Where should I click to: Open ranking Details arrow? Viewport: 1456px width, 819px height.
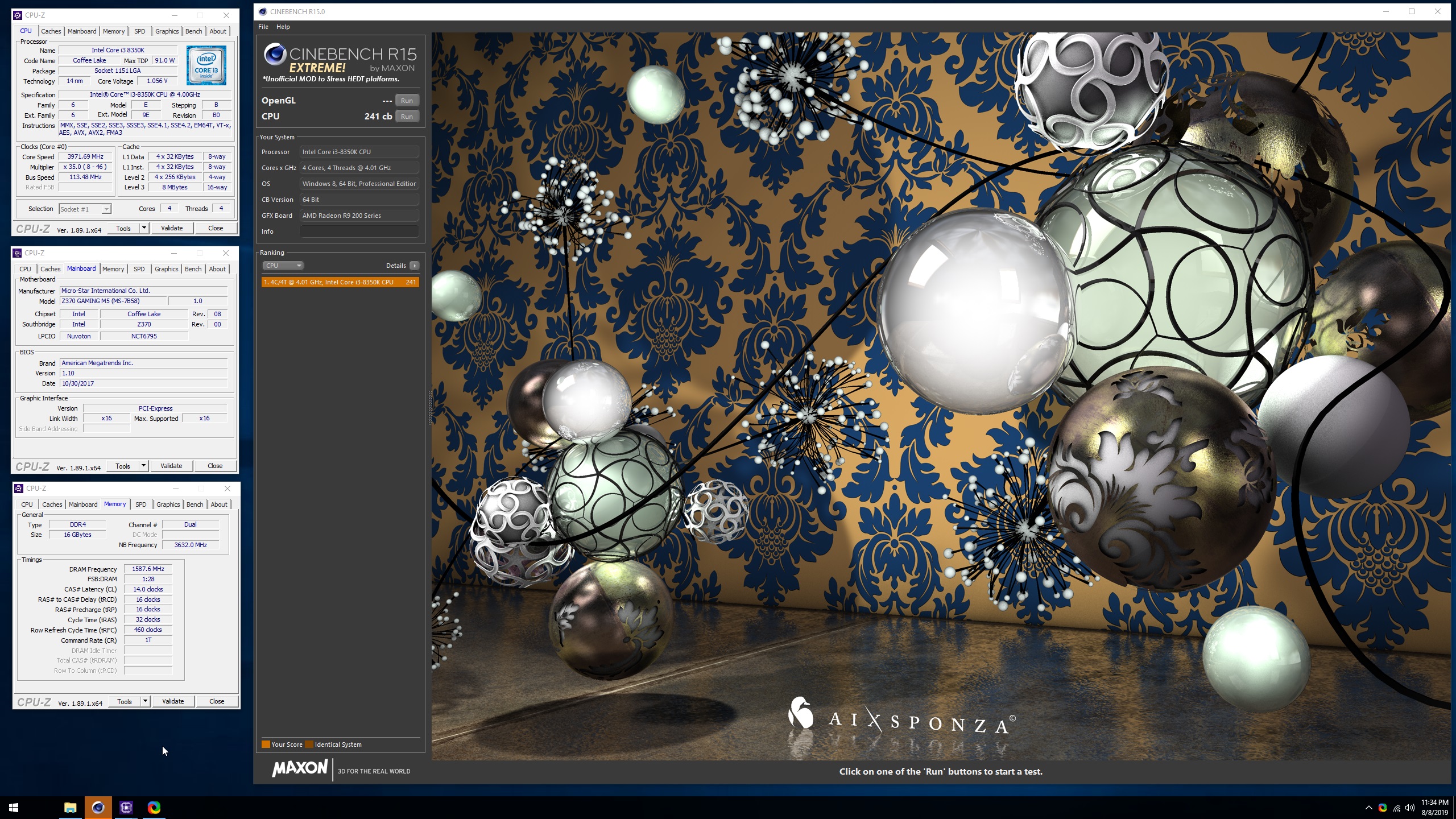coord(415,266)
